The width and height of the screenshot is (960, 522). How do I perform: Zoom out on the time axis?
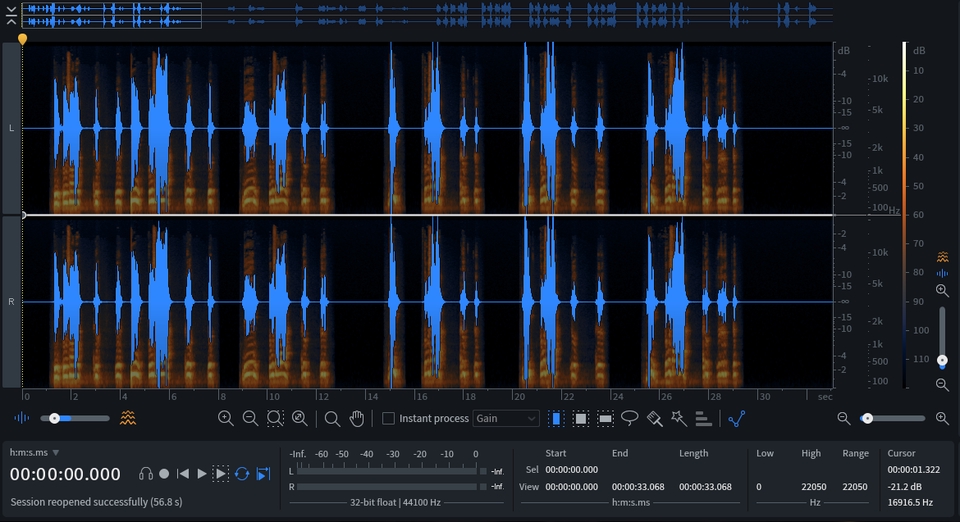[250, 419]
